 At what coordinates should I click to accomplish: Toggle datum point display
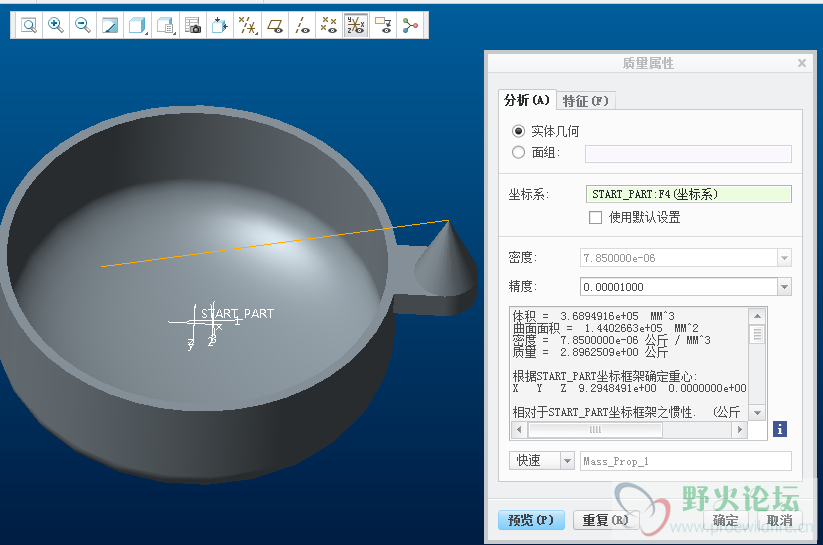(x=329, y=25)
